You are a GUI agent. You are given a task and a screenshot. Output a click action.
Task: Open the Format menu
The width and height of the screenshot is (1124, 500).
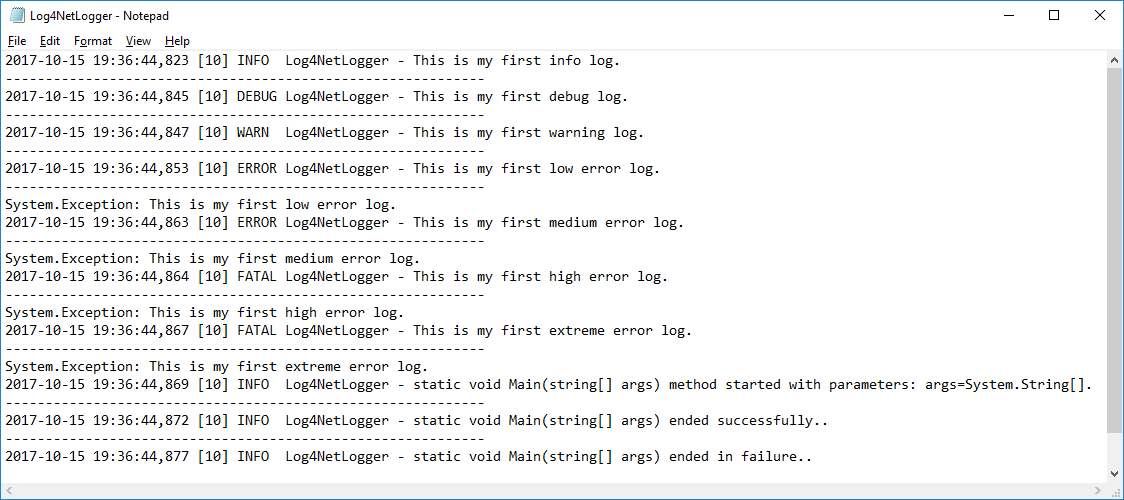tap(92, 41)
